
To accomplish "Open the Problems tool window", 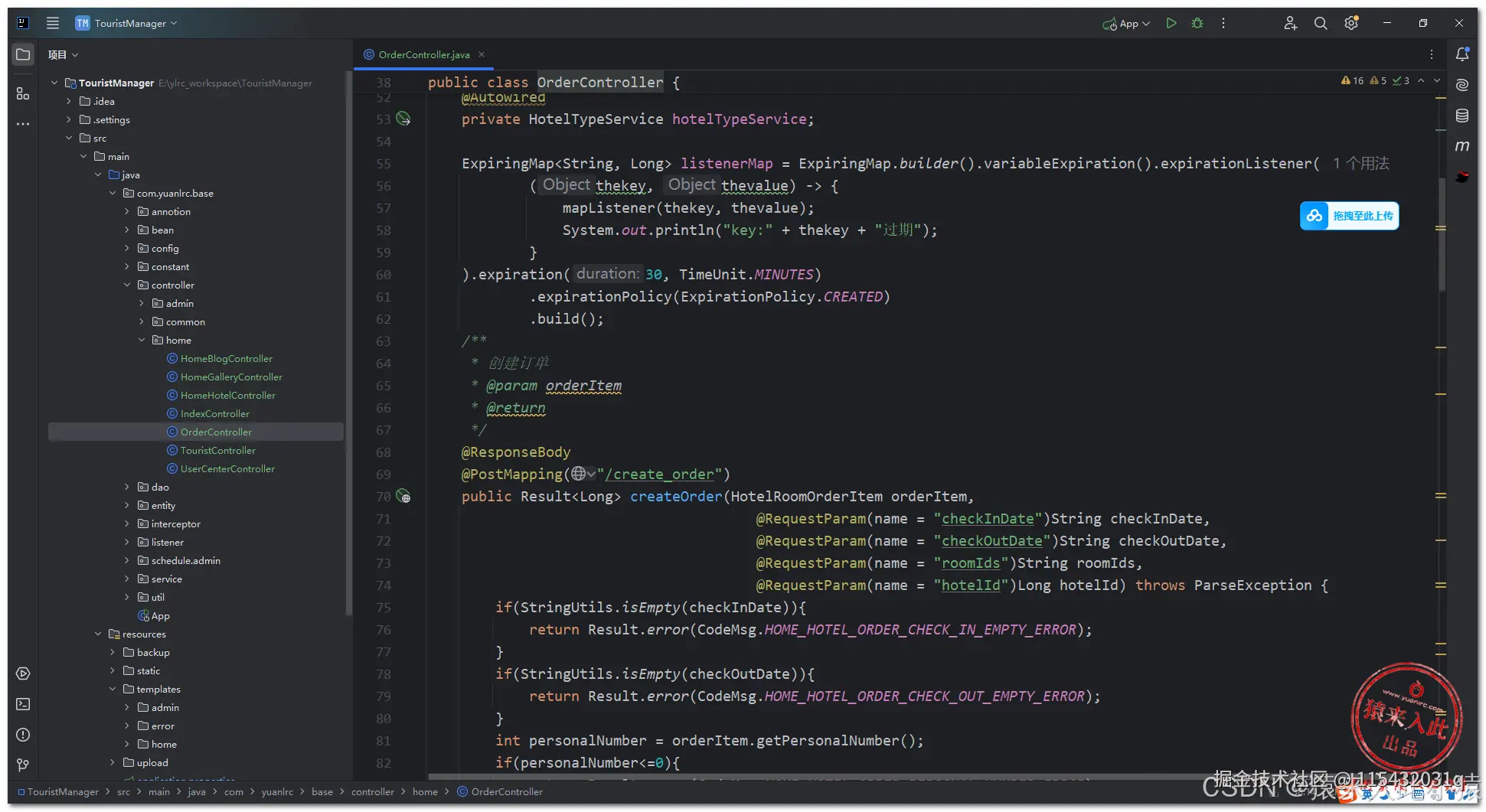I will click(x=23, y=735).
